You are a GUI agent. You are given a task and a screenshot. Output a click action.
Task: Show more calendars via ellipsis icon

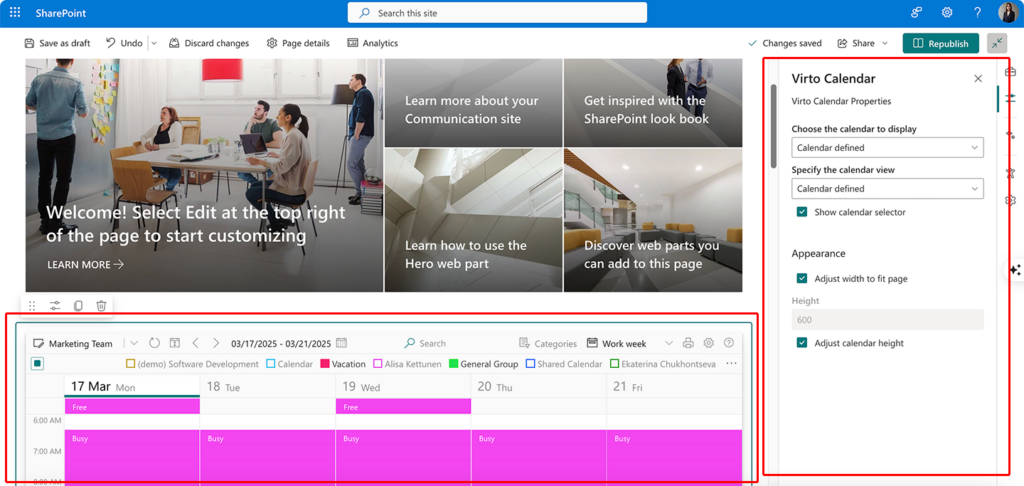731,364
